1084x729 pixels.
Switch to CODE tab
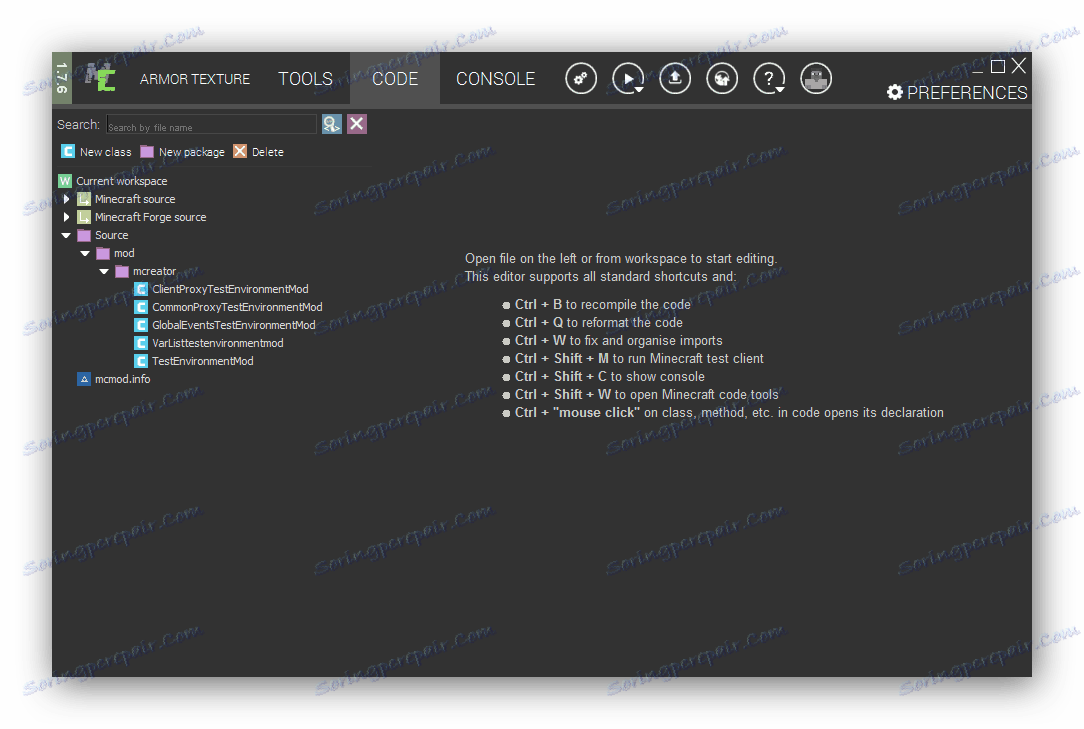click(395, 79)
